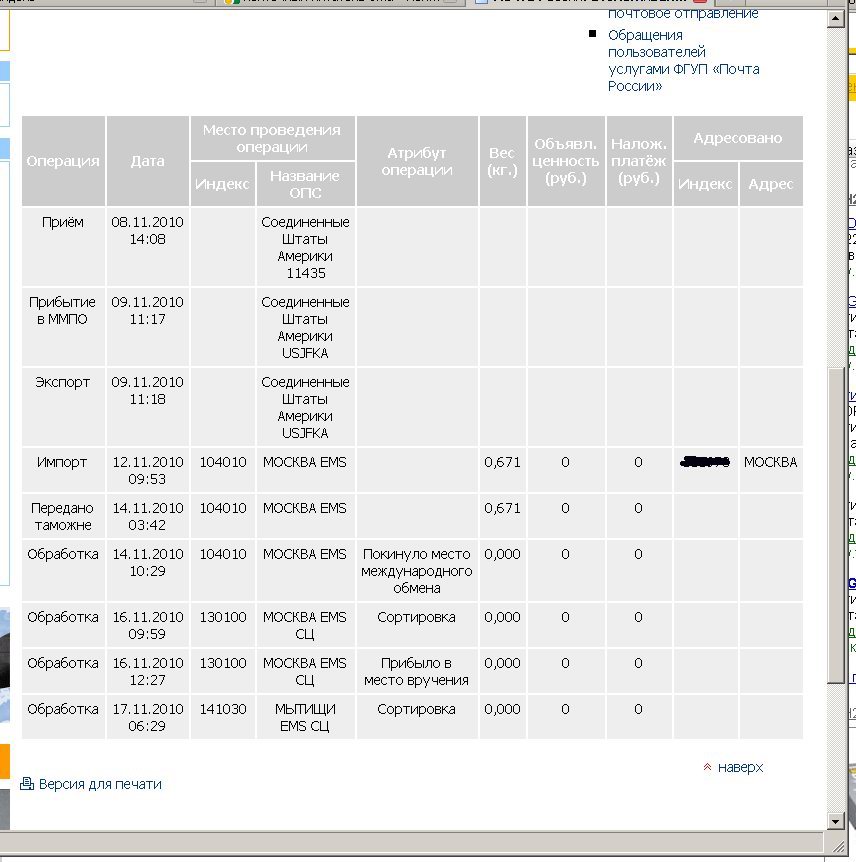Select the Дата column header
The image size is (856, 862).
(147, 161)
